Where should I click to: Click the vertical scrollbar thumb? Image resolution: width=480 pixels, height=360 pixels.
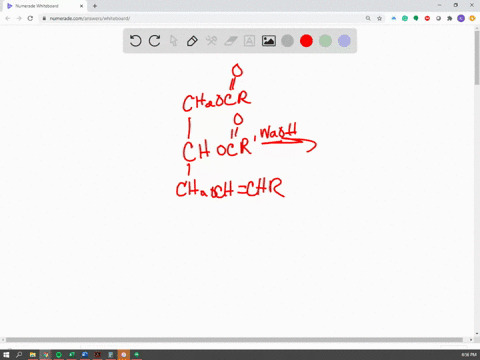[x=477, y=58]
